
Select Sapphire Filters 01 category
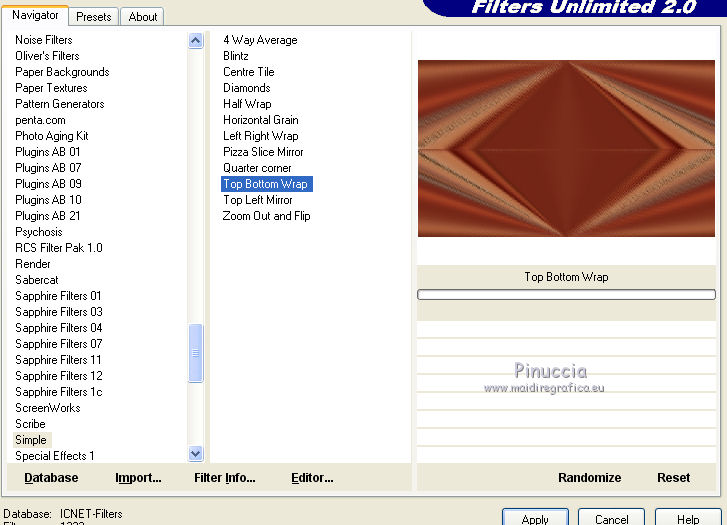[x=58, y=296]
